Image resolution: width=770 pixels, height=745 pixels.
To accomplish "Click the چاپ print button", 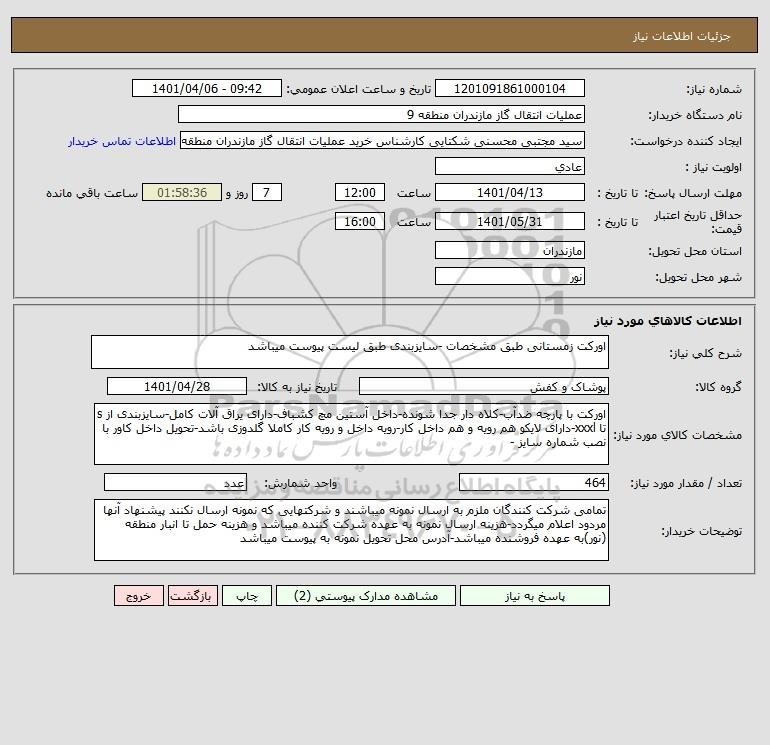I will (247, 596).
